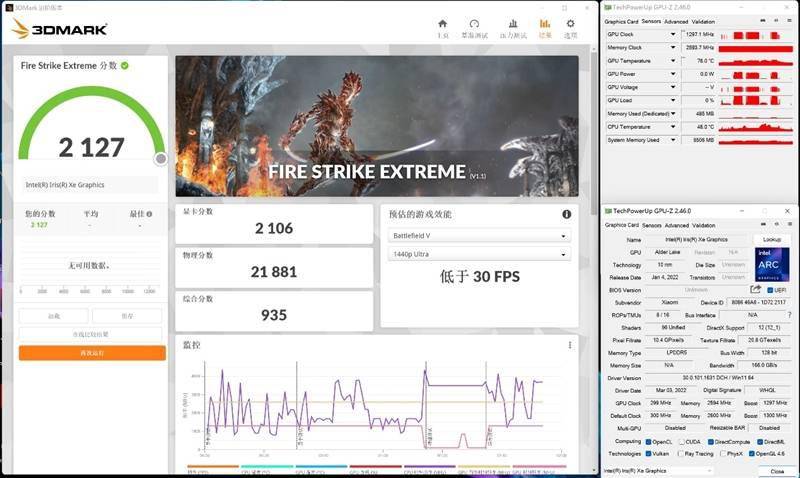Viewport: 800px width, 478px height.
Task: Switch to Advanced tab in upper GPU-Z window
Action: point(676,21)
